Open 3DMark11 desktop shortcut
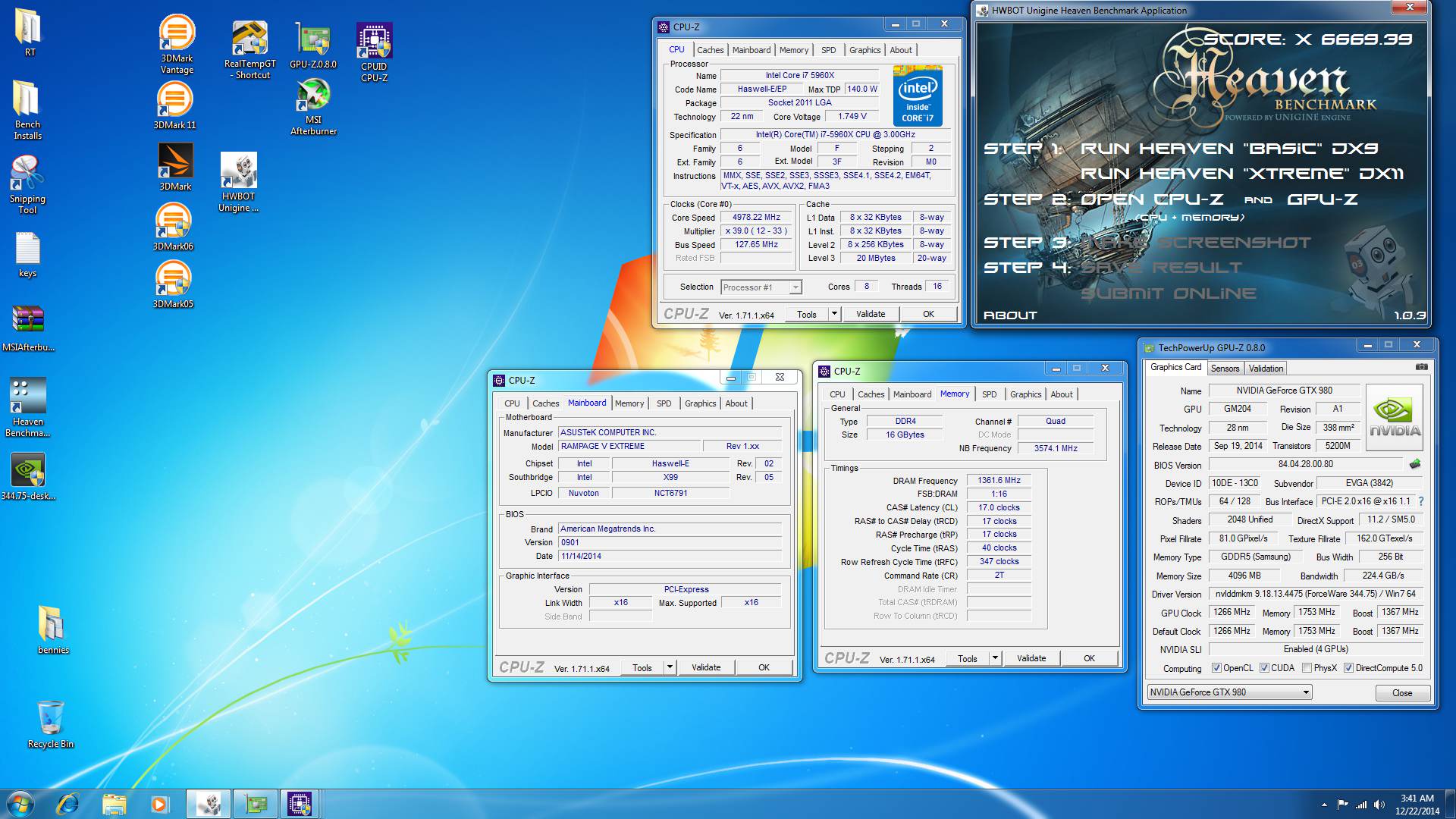This screenshot has height=819, width=1456. click(174, 106)
